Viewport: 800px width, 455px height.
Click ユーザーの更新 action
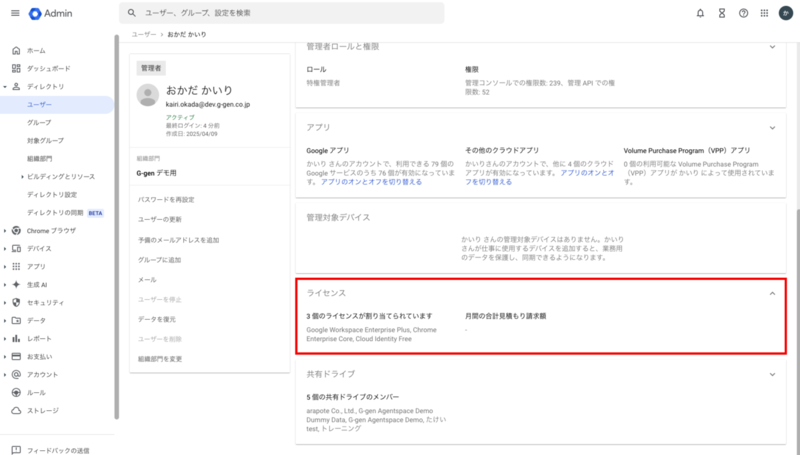pyautogui.click(x=160, y=219)
